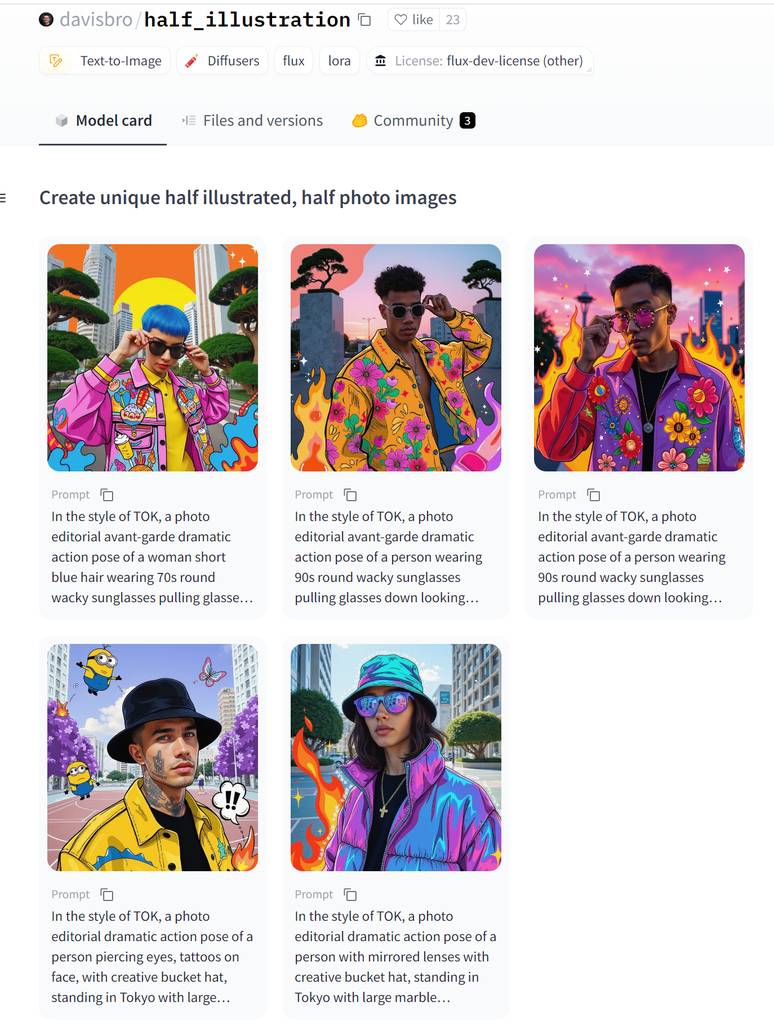This screenshot has height=1024, width=774.
Task: Open the blue-haired woman thumbnail
Action: click(x=153, y=358)
